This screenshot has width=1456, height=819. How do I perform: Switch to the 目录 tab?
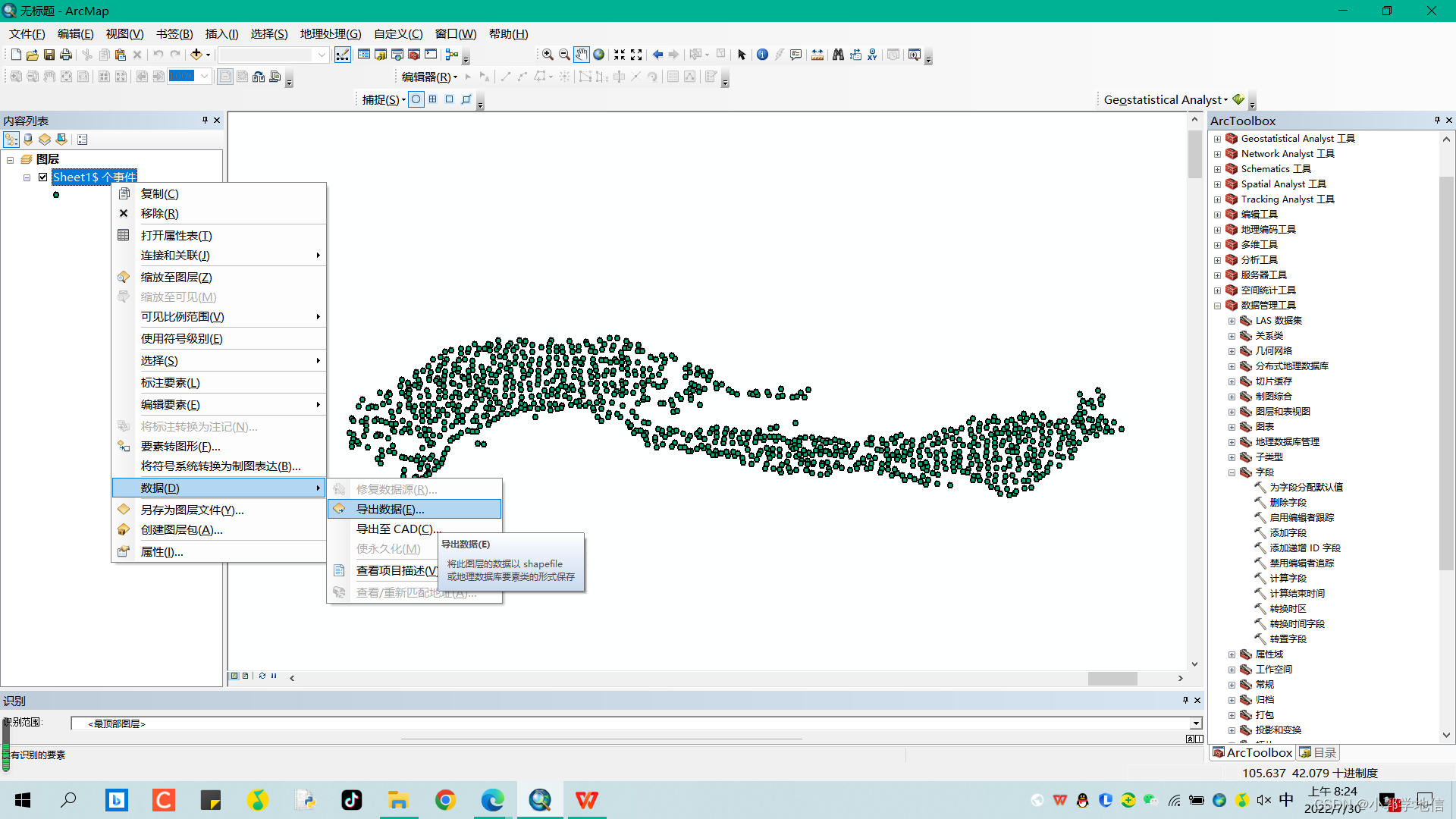tap(1318, 752)
